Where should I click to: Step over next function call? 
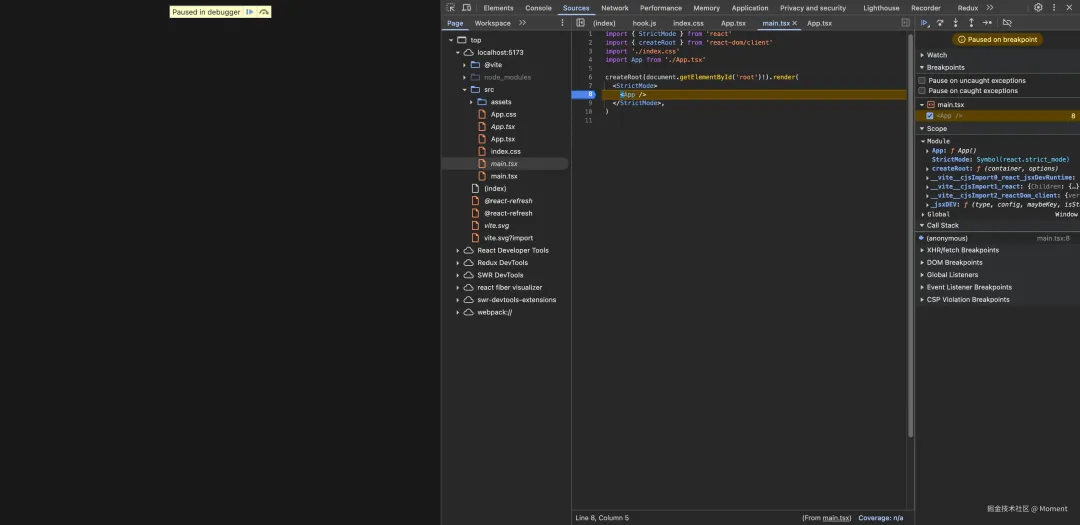click(x=940, y=22)
